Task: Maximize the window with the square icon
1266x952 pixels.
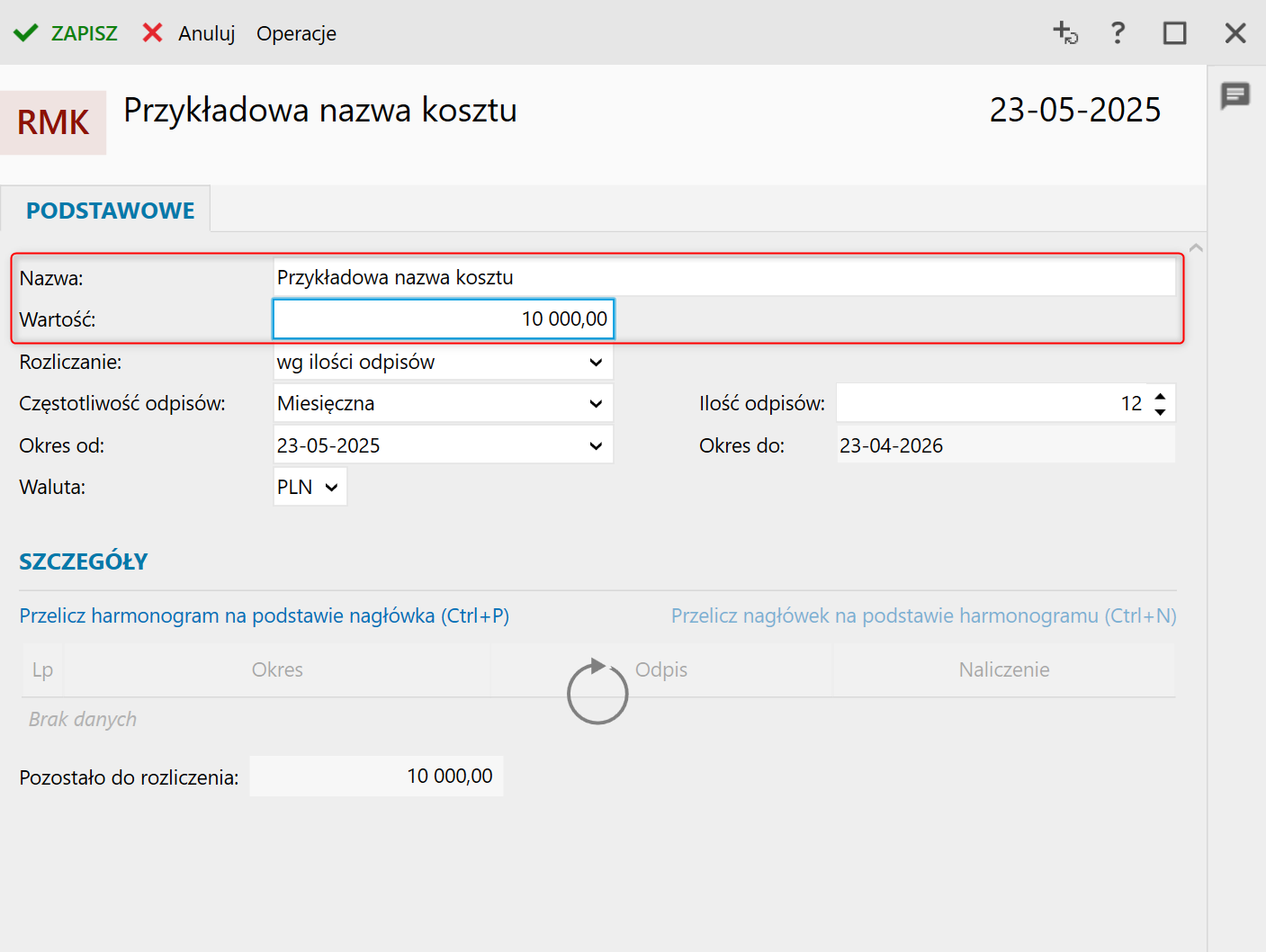Action: [x=1174, y=33]
